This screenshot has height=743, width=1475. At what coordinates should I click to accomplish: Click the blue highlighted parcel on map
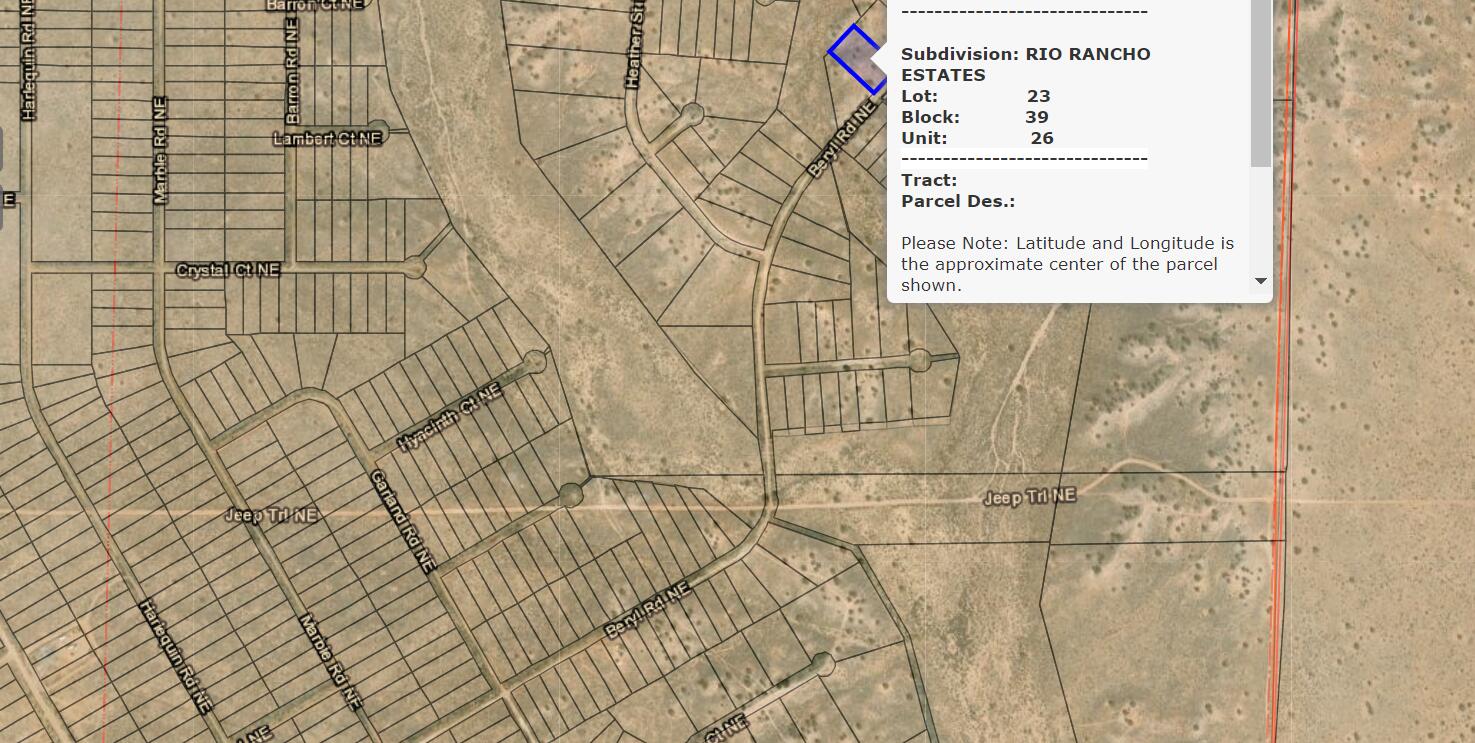pos(856,59)
